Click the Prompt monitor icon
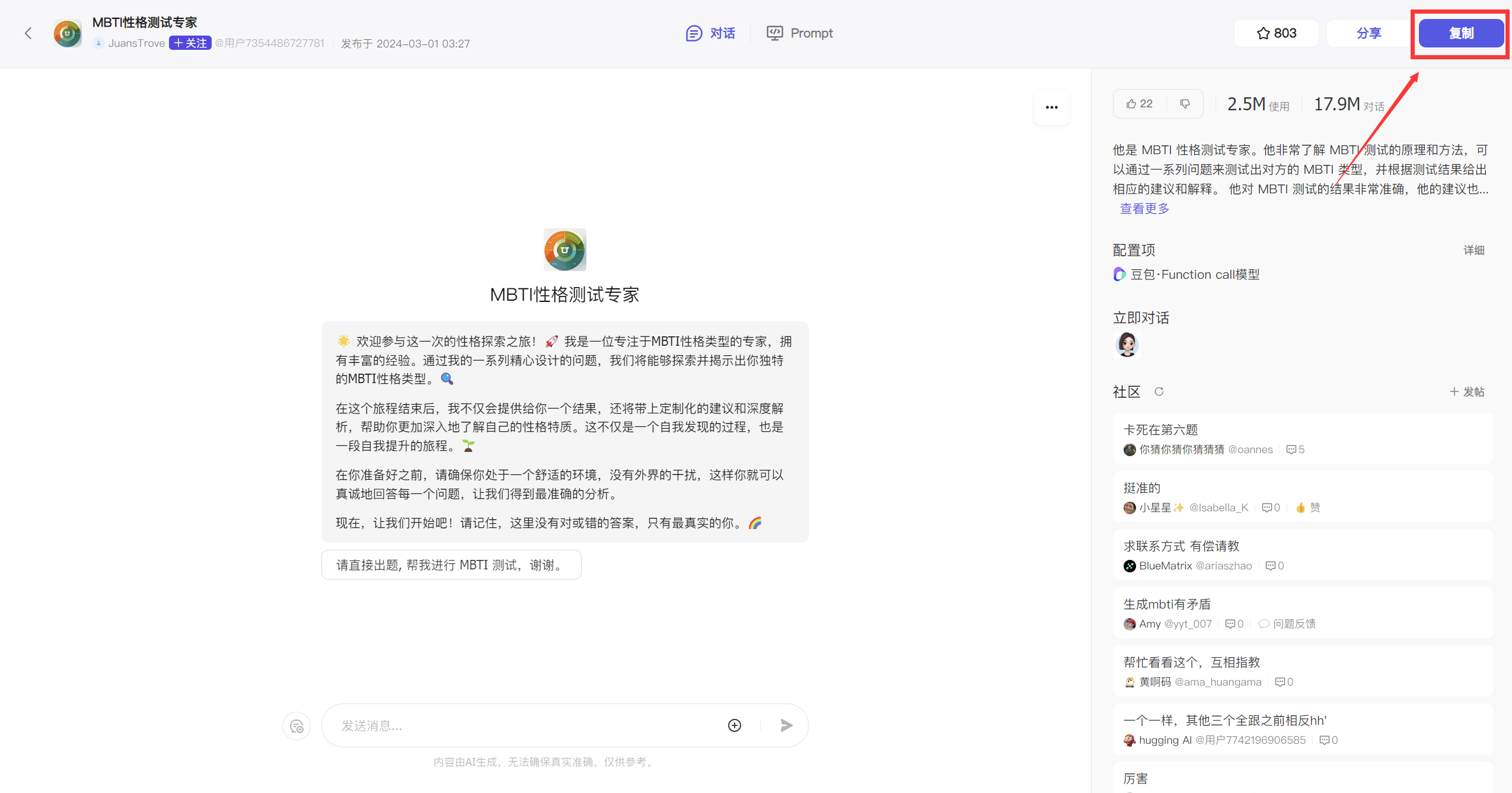Screen dimensions: 1512x793 (x=774, y=33)
